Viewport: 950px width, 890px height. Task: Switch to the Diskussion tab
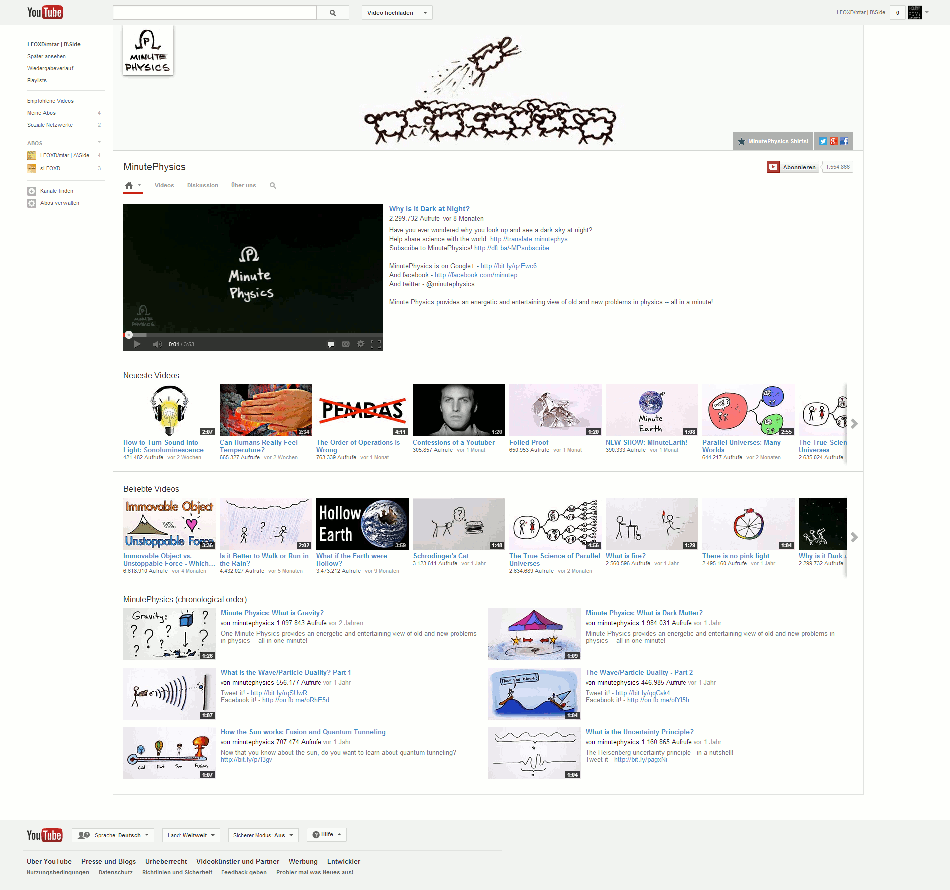coord(202,185)
